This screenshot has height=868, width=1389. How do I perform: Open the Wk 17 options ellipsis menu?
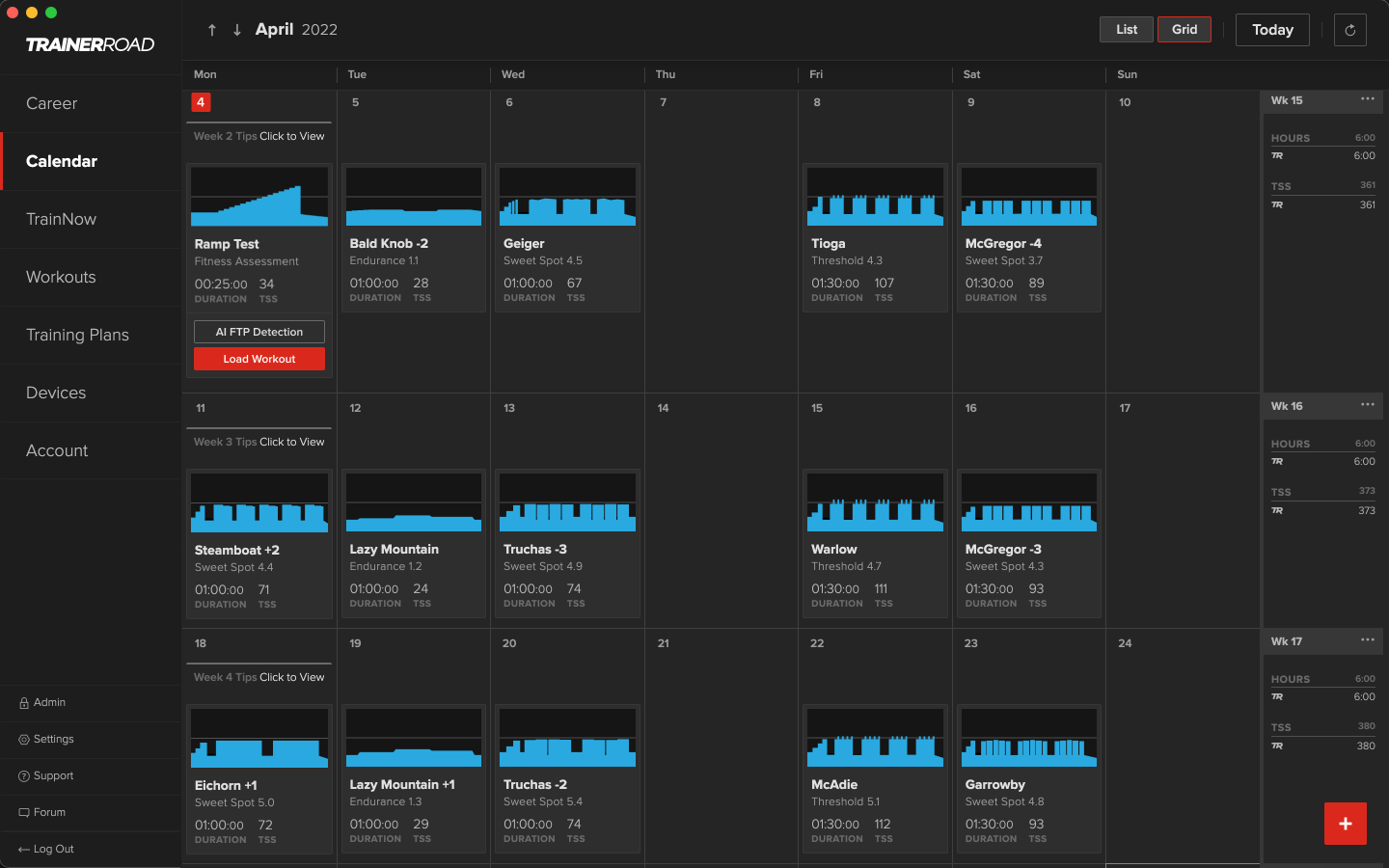1367,640
